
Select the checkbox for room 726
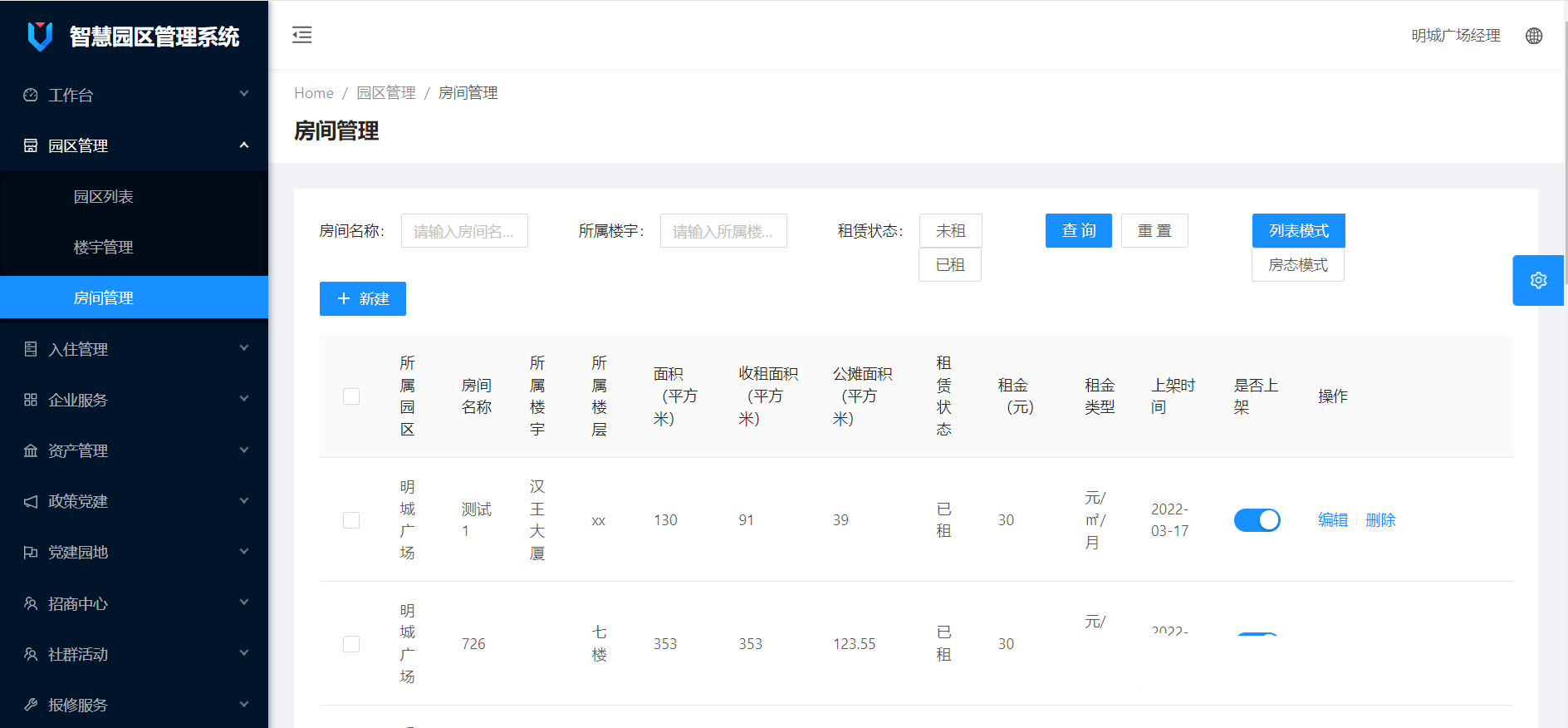click(x=351, y=644)
